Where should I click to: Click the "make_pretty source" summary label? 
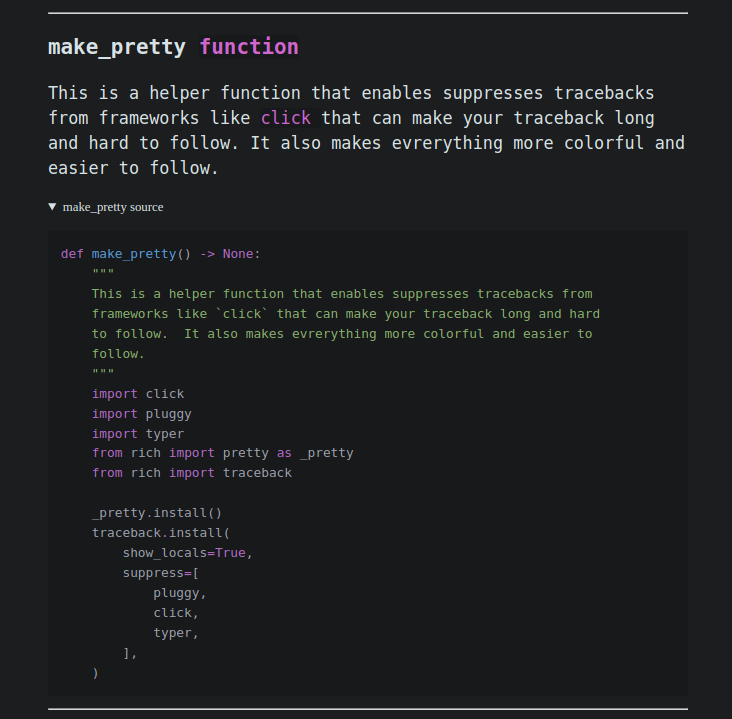(x=112, y=207)
